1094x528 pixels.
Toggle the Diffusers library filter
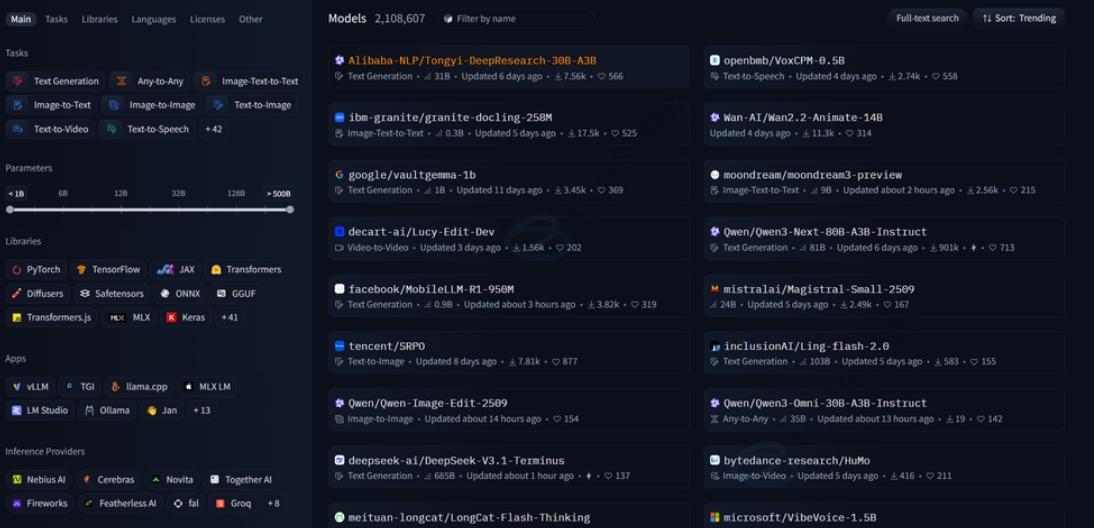(38, 294)
